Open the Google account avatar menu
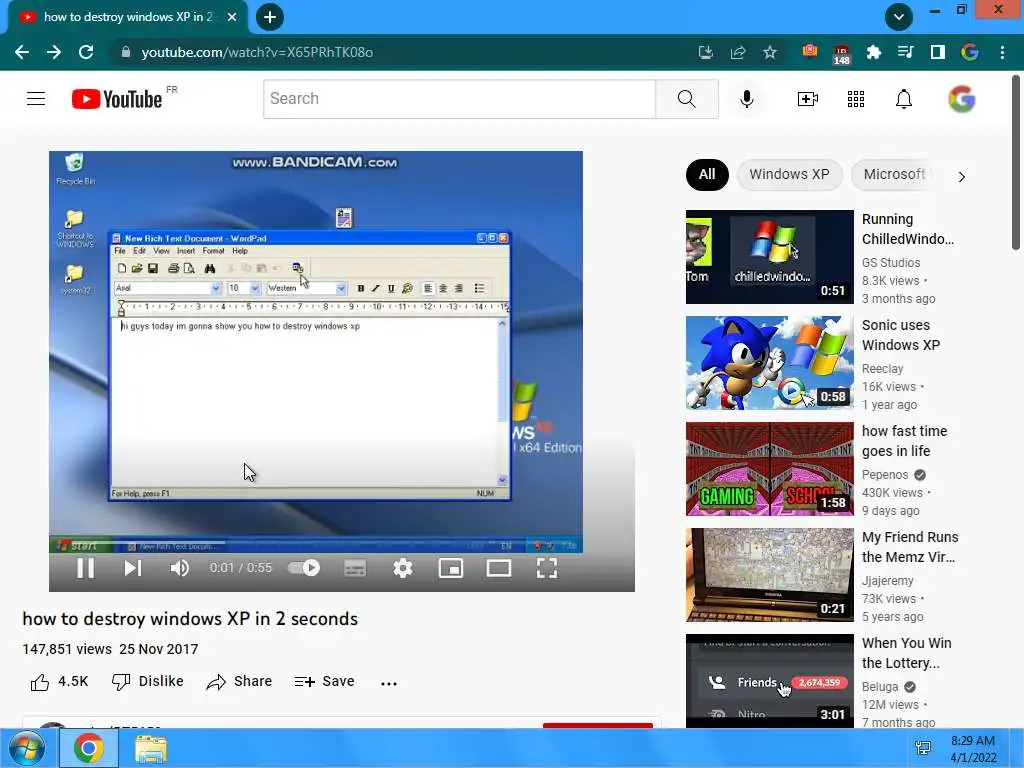 (x=962, y=99)
